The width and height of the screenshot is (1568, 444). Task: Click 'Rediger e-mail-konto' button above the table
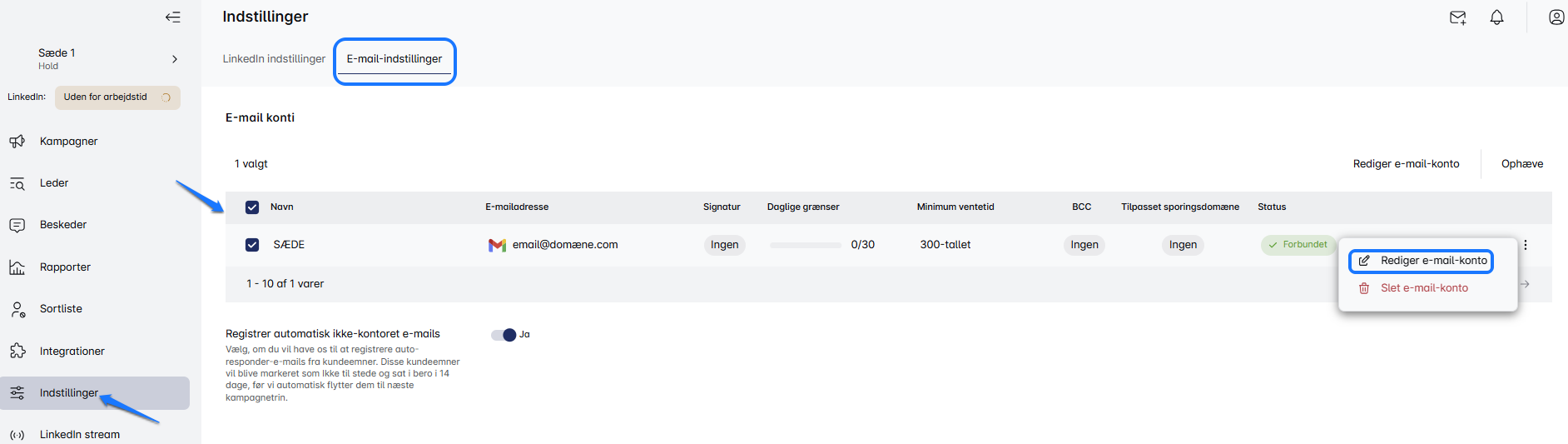click(x=1406, y=164)
